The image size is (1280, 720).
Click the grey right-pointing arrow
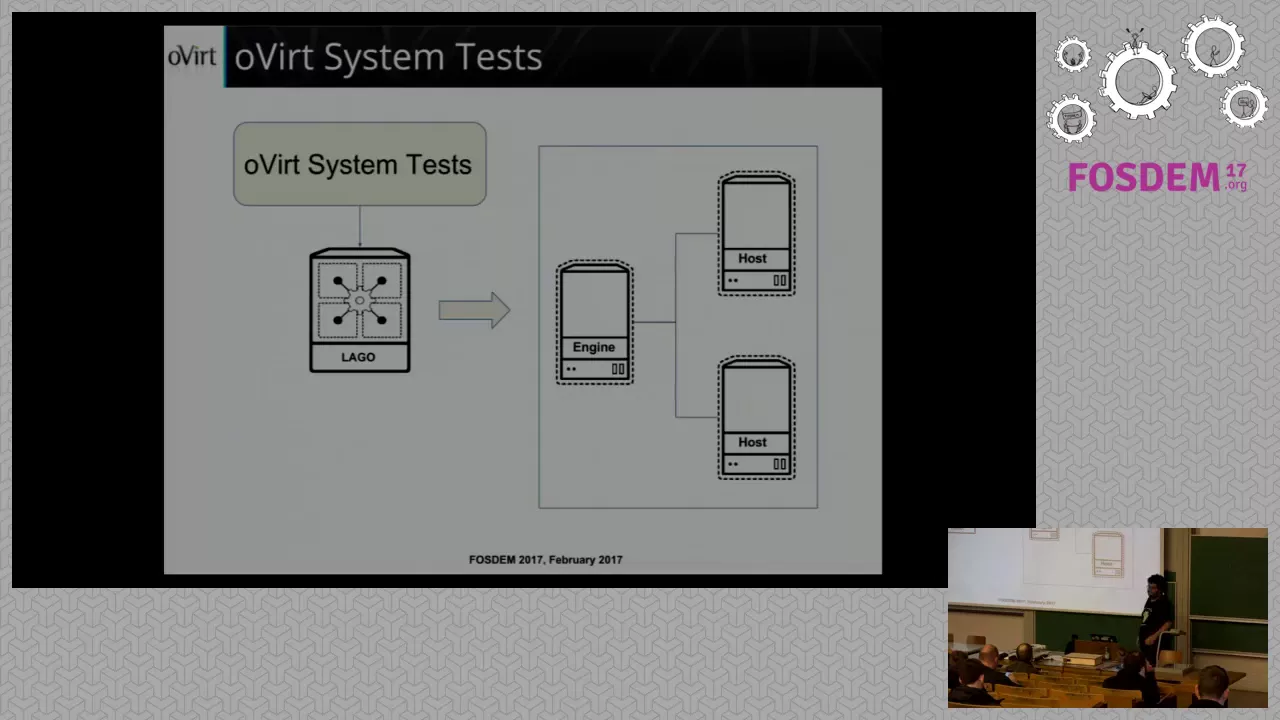pos(474,311)
